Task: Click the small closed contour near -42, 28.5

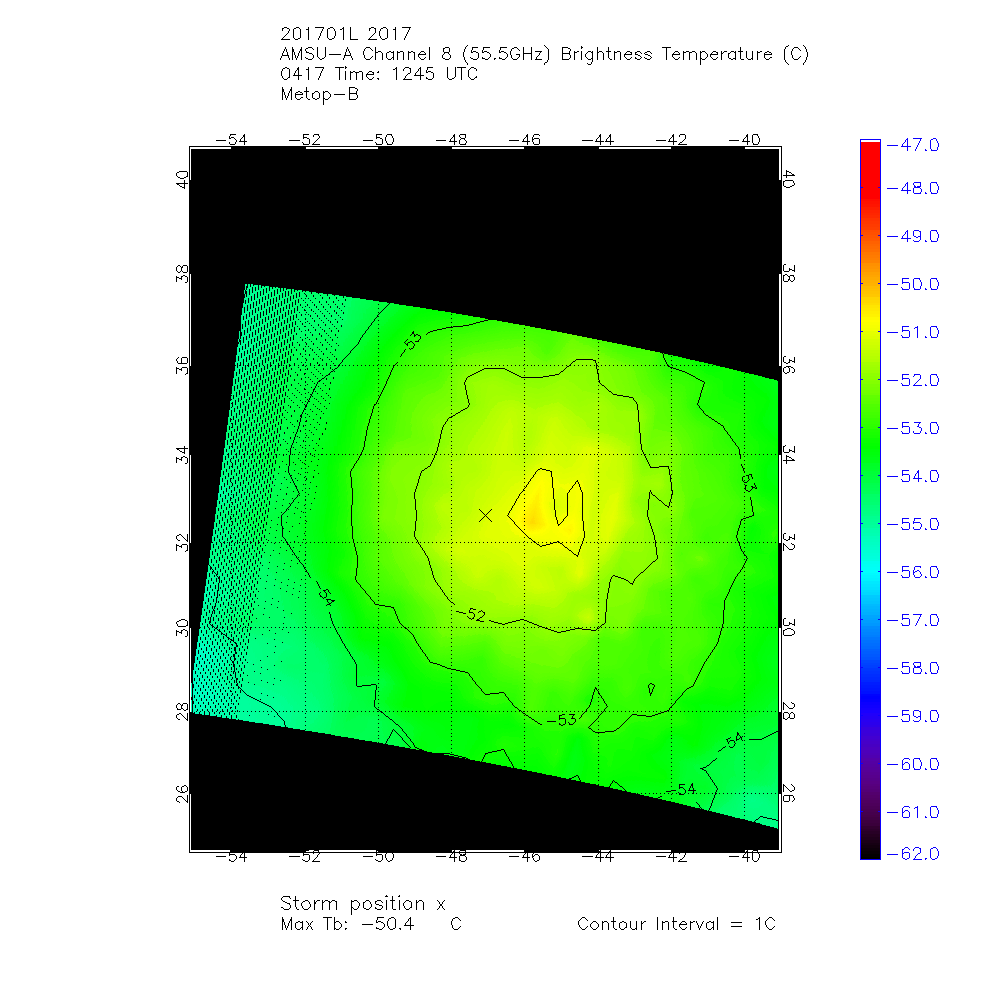Action: [x=651, y=689]
